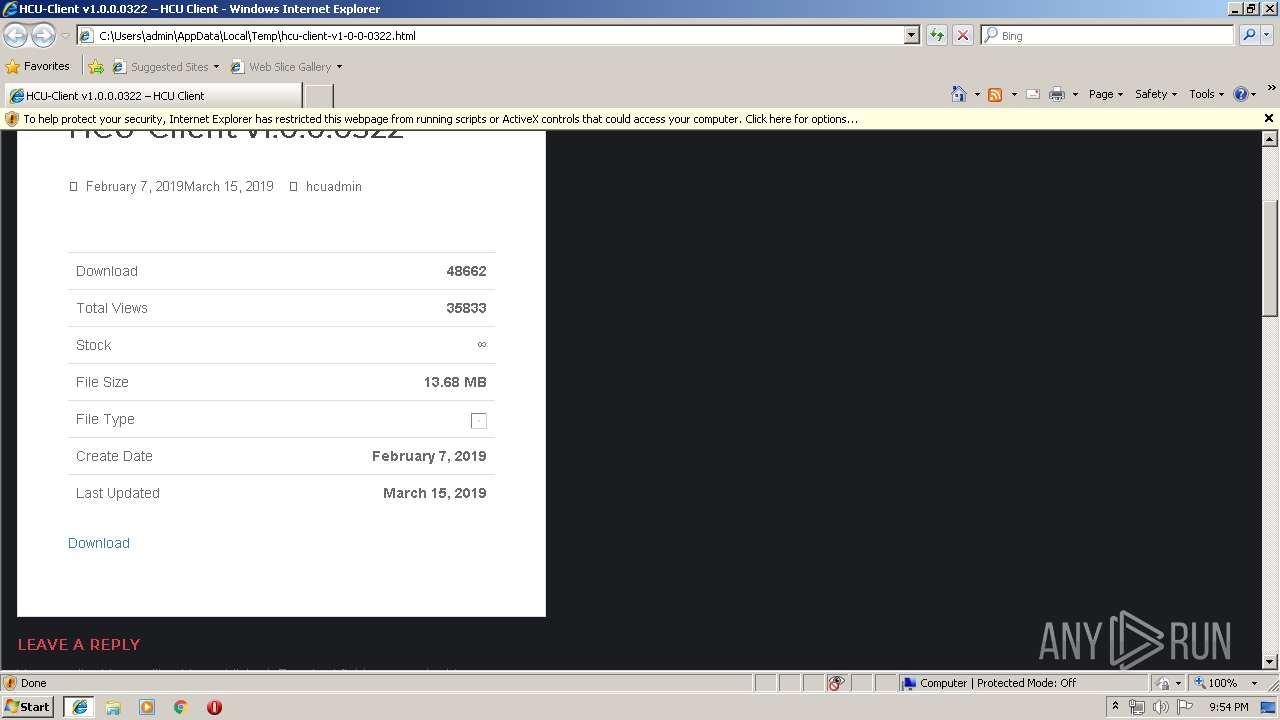Click the Read Mail envelope icon
Screen dimensions: 1280x720
(1033, 94)
